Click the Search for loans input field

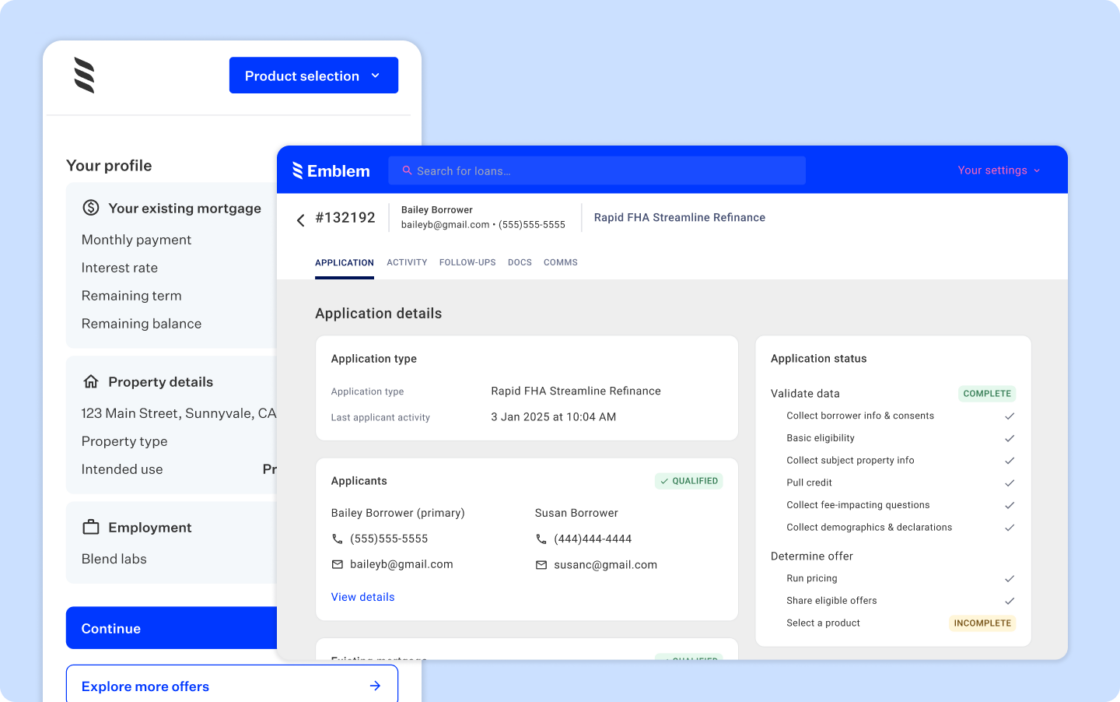(x=596, y=170)
